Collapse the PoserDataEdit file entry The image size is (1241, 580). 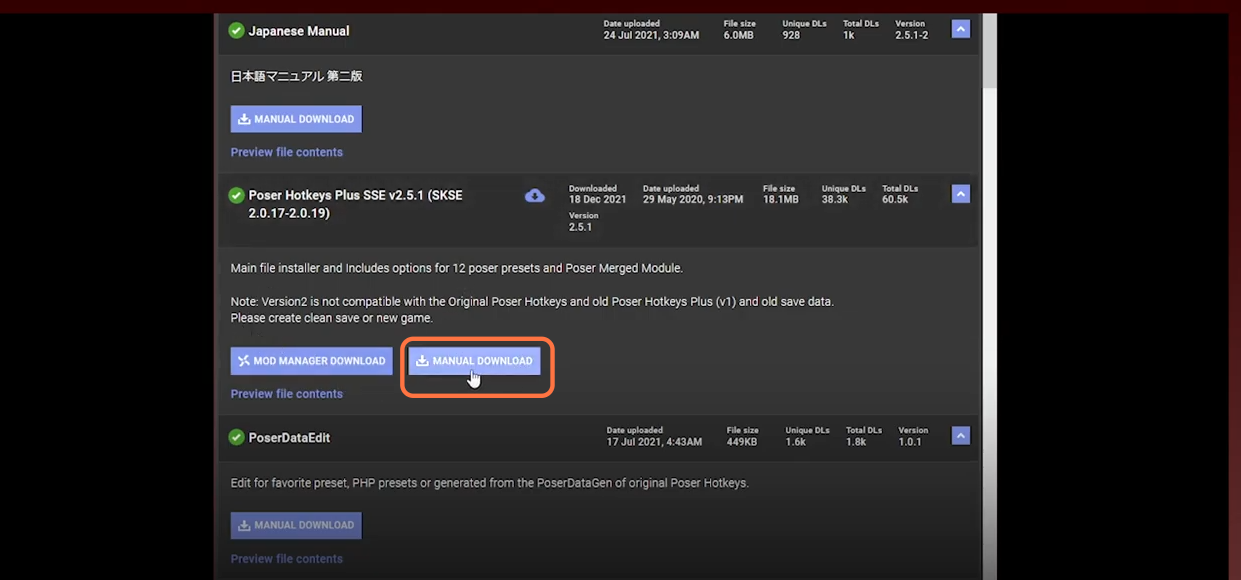tap(961, 436)
